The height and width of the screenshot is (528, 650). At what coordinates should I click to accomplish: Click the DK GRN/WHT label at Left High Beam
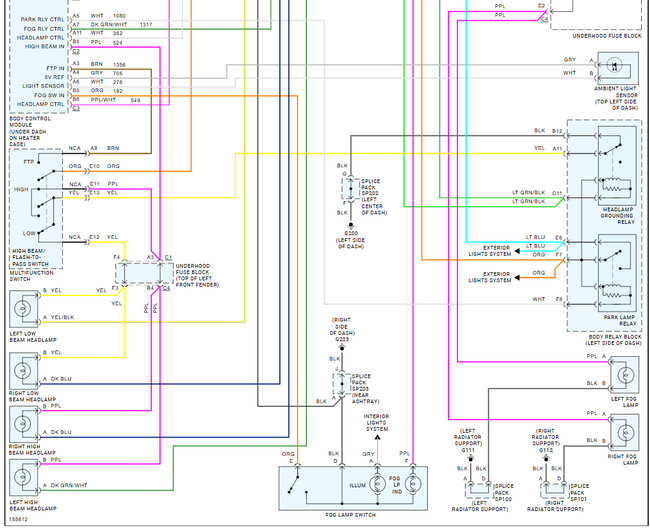[x=69, y=485]
